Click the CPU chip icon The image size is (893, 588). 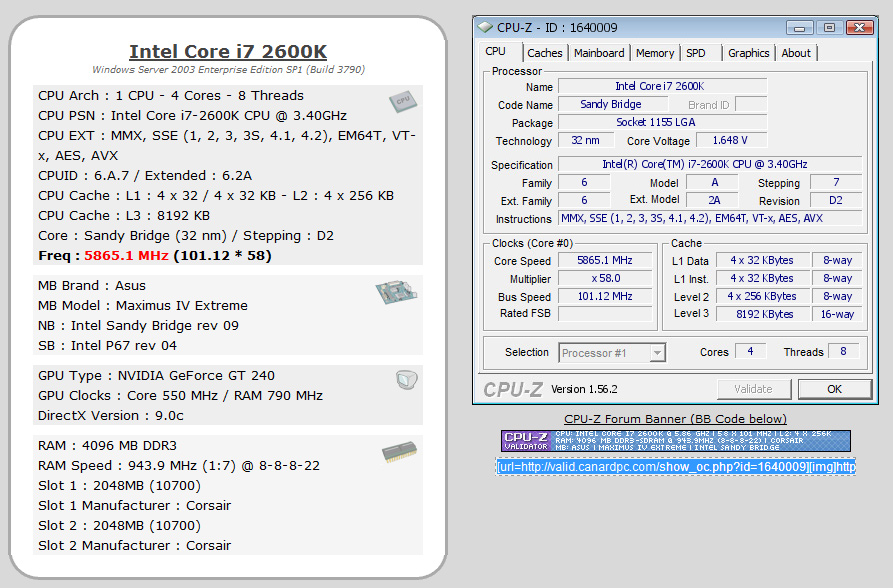point(402,101)
